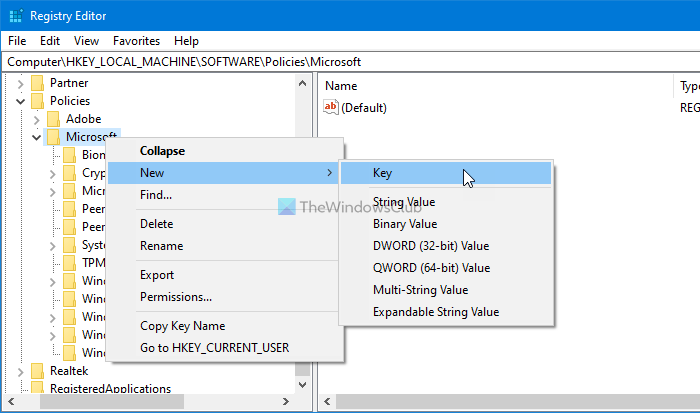The width and height of the screenshot is (700, 413).
Task: Open the Help menu
Action: pyautogui.click(x=186, y=41)
